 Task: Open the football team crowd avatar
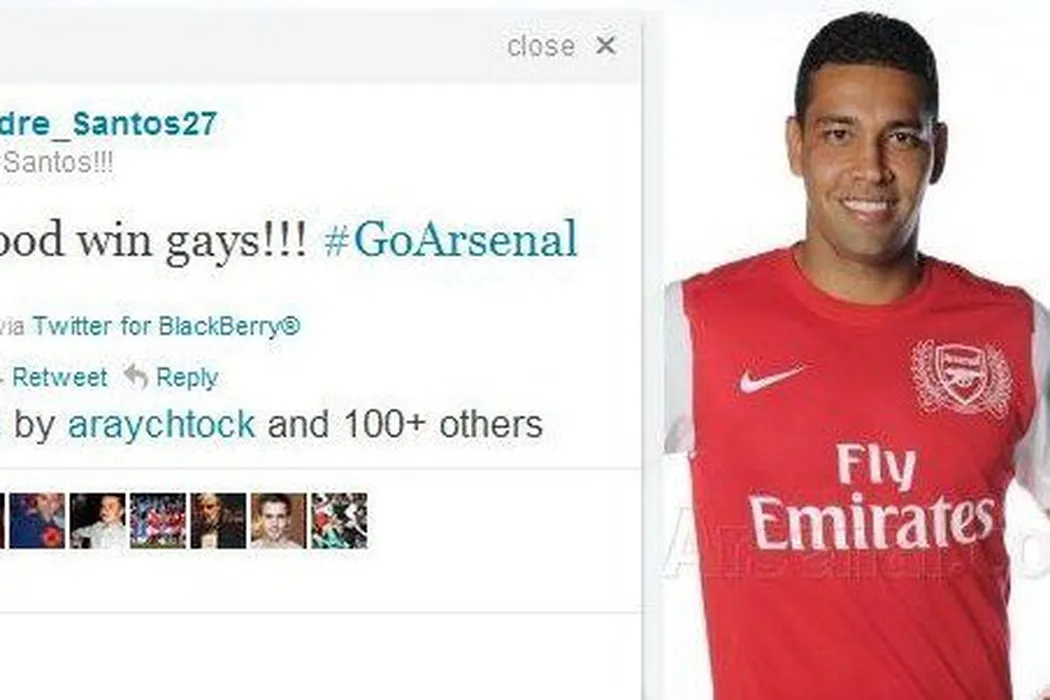(x=158, y=520)
